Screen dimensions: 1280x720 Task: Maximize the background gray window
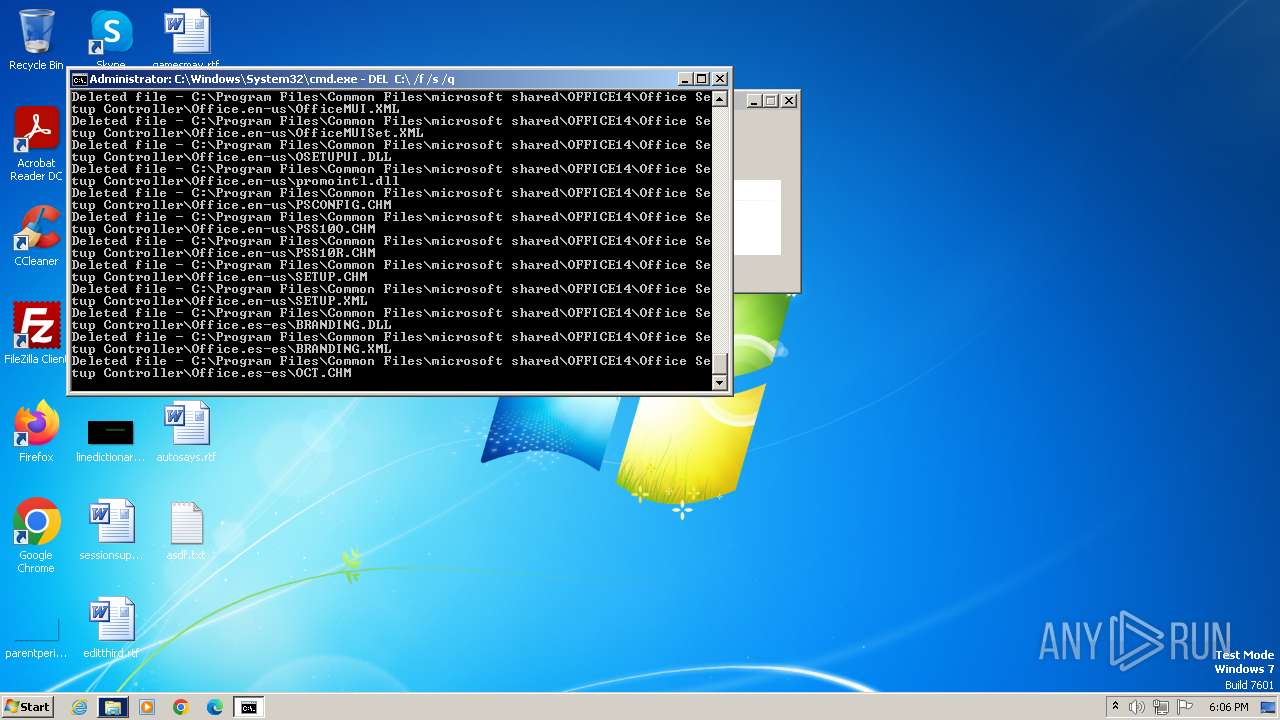pos(771,100)
